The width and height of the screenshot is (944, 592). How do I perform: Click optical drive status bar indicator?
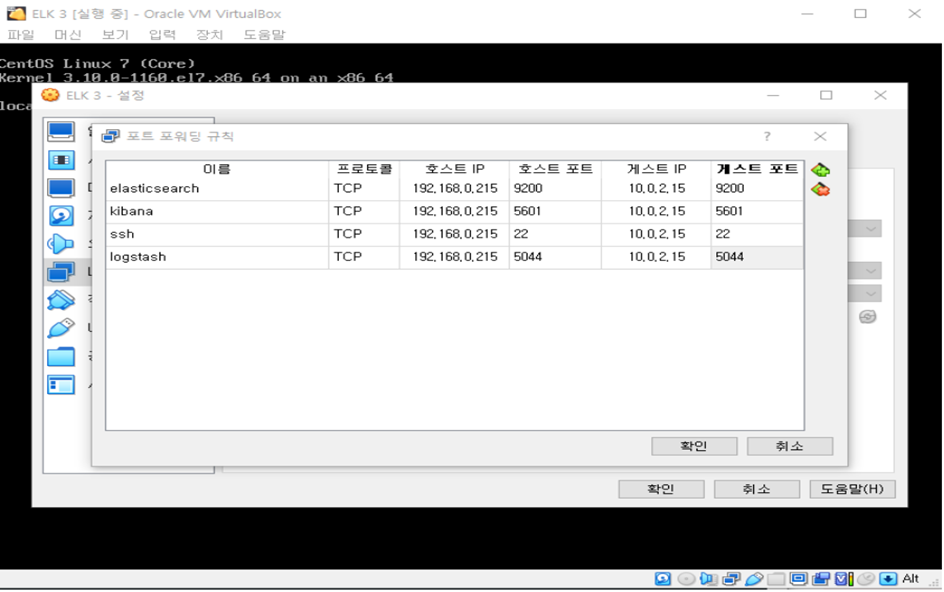[x=686, y=579]
